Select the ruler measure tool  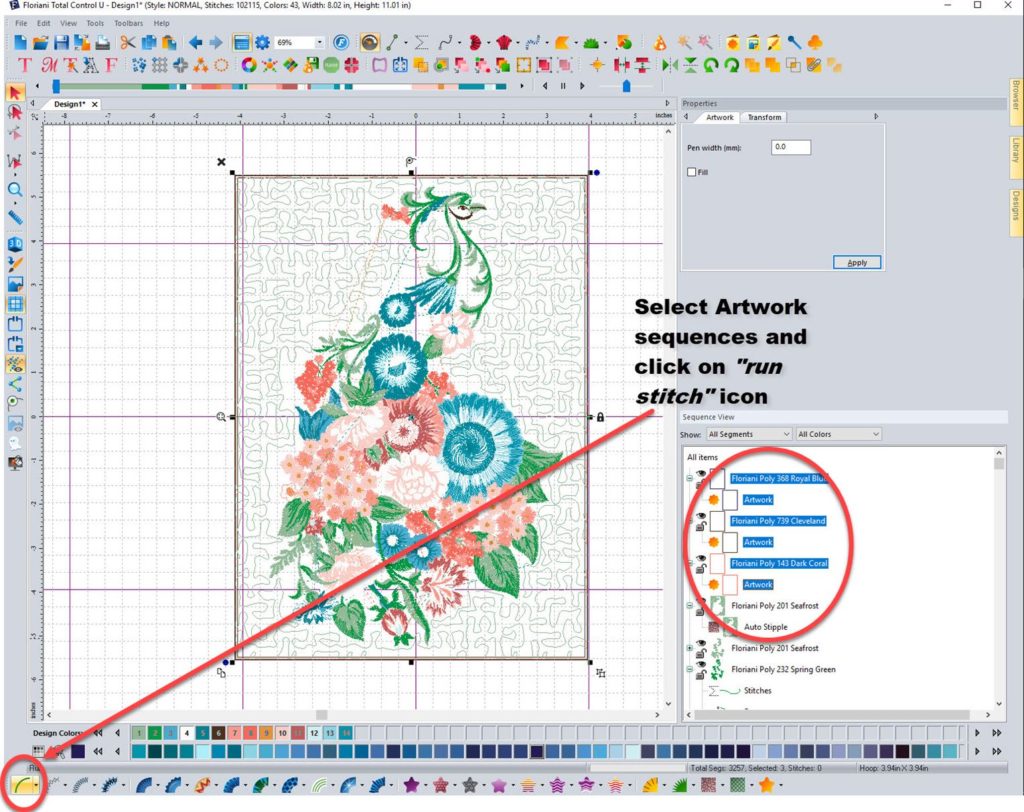click(15, 215)
